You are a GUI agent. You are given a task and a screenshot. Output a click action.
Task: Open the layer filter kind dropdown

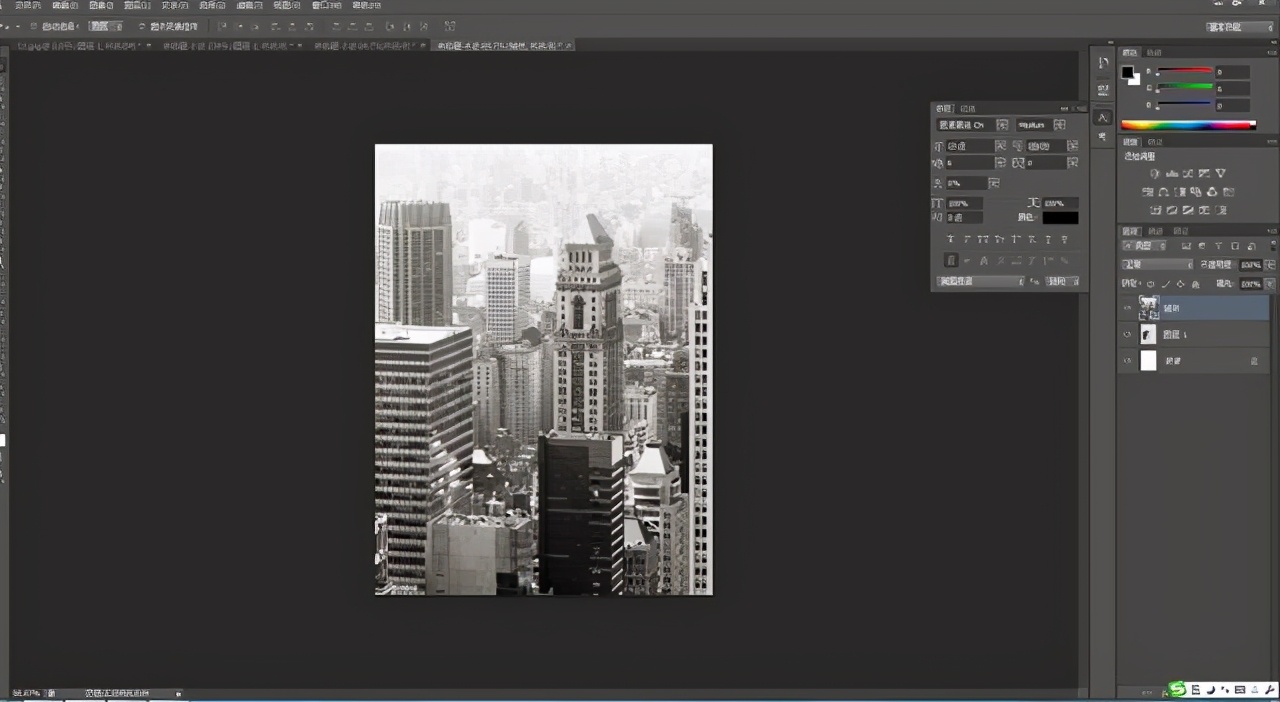(1144, 246)
